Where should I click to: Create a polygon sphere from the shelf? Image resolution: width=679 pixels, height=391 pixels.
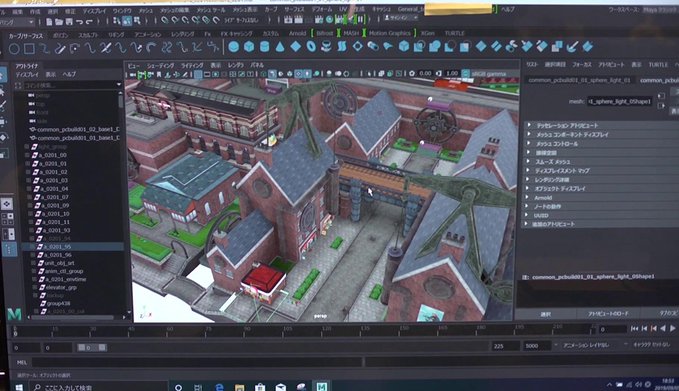pos(233,46)
